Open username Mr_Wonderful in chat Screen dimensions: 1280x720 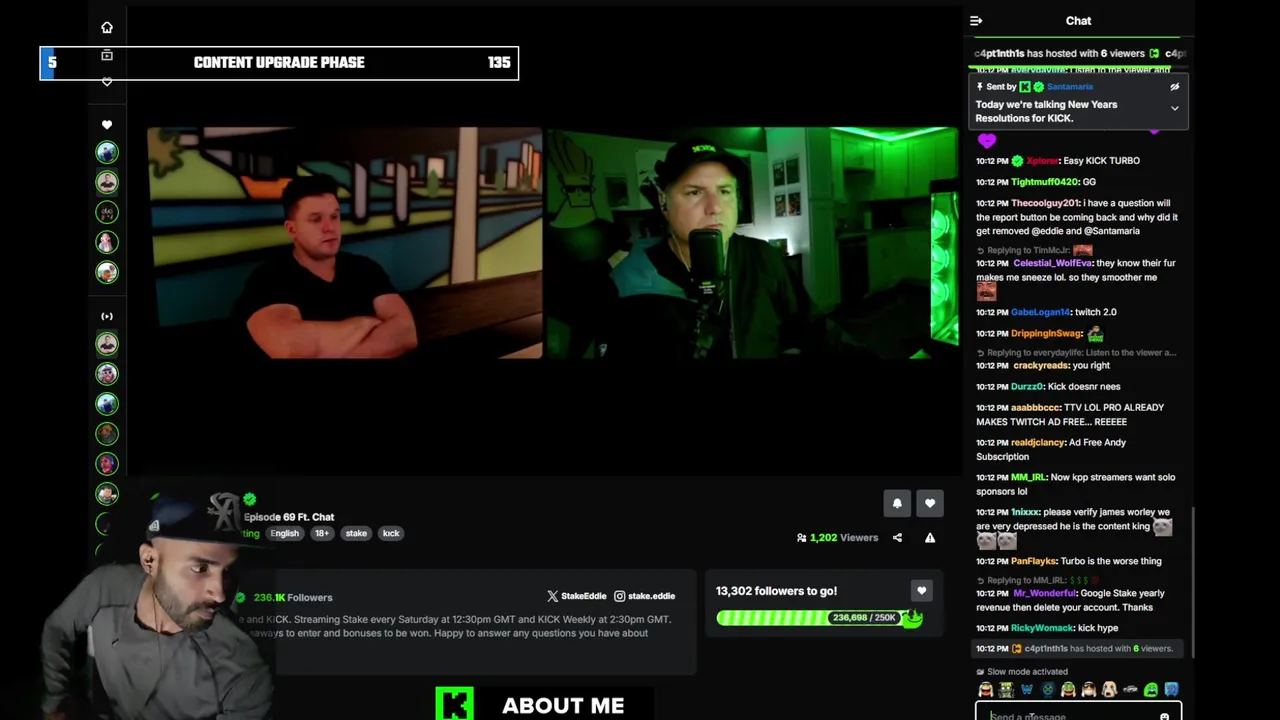(x=1046, y=594)
